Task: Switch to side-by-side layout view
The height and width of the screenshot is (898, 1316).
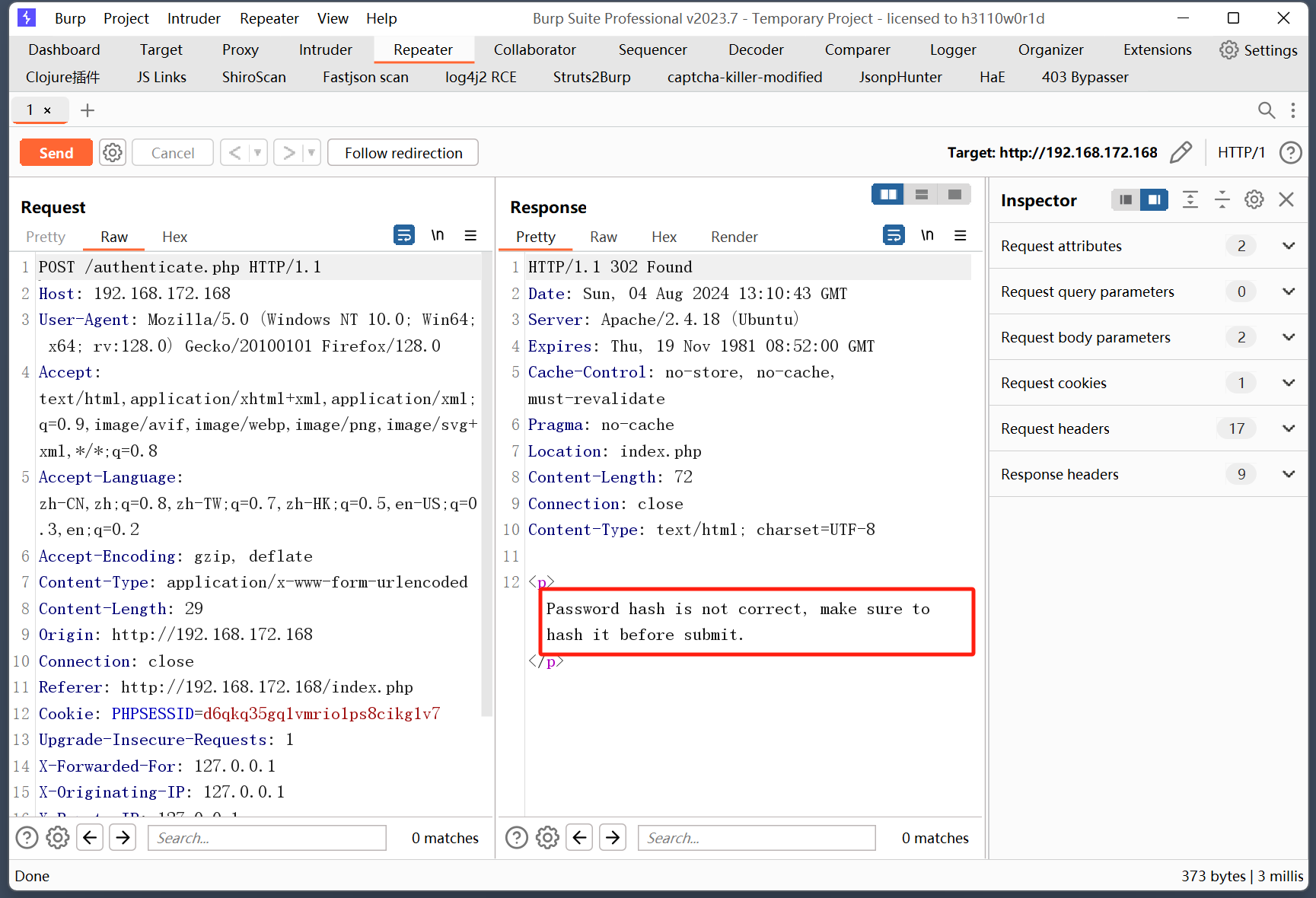Action: click(x=888, y=195)
